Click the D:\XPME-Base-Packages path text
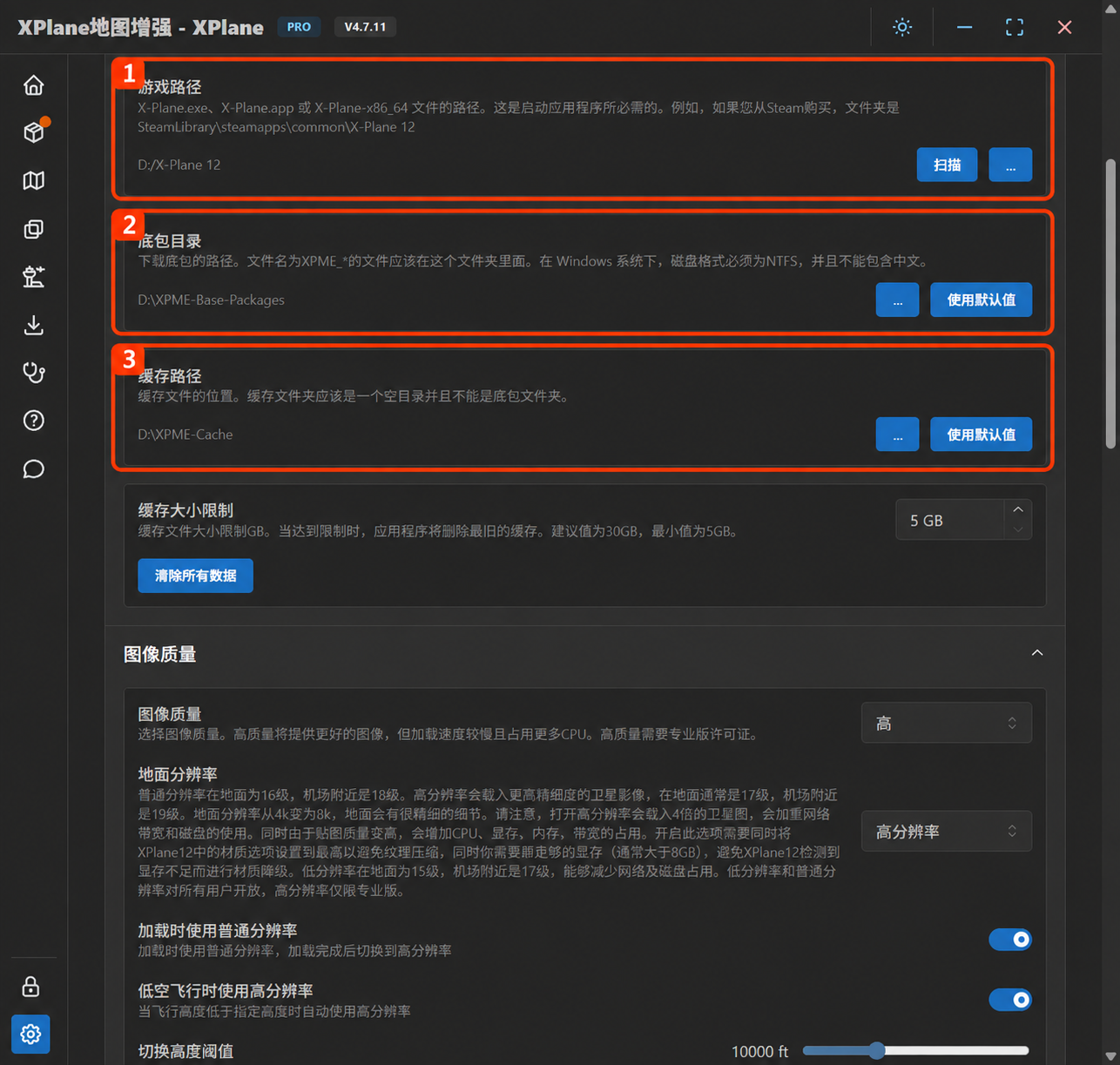Image resolution: width=1120 pixels, height=1065 pixels. point(211,300)
